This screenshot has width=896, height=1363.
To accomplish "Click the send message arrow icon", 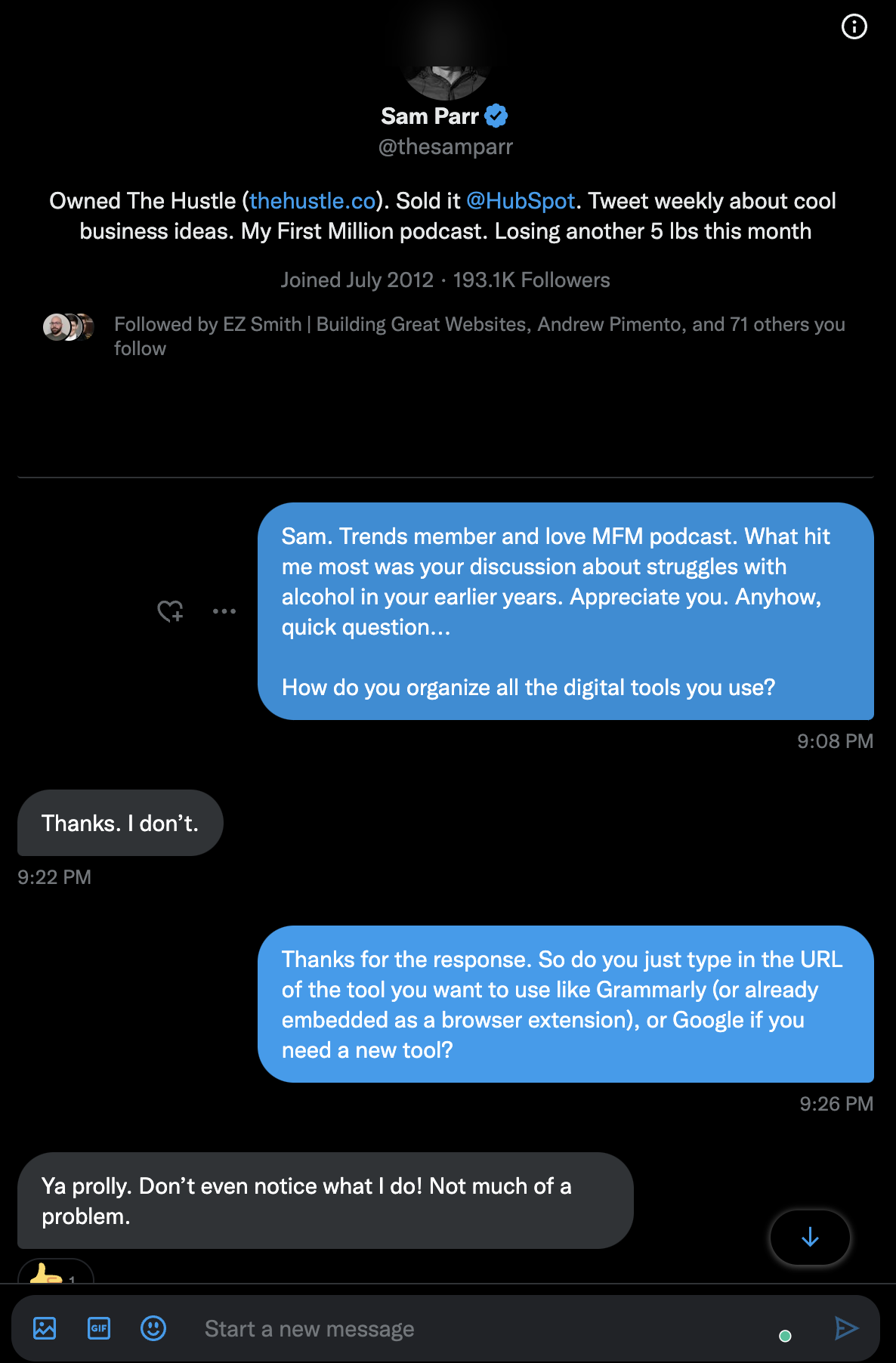I will click(846, 1327).
